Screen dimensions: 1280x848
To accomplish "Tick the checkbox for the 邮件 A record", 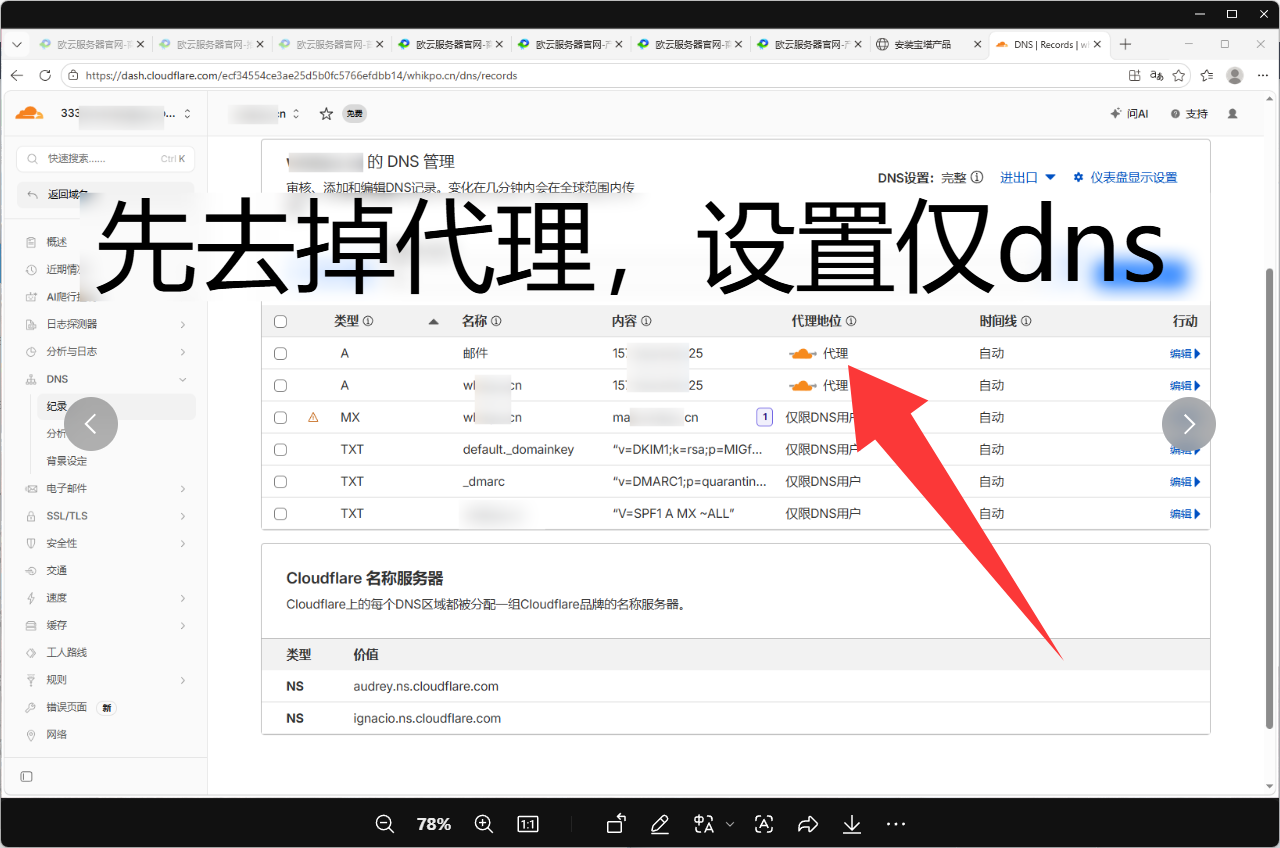I will pyautogui.click(x=280, y=353).
